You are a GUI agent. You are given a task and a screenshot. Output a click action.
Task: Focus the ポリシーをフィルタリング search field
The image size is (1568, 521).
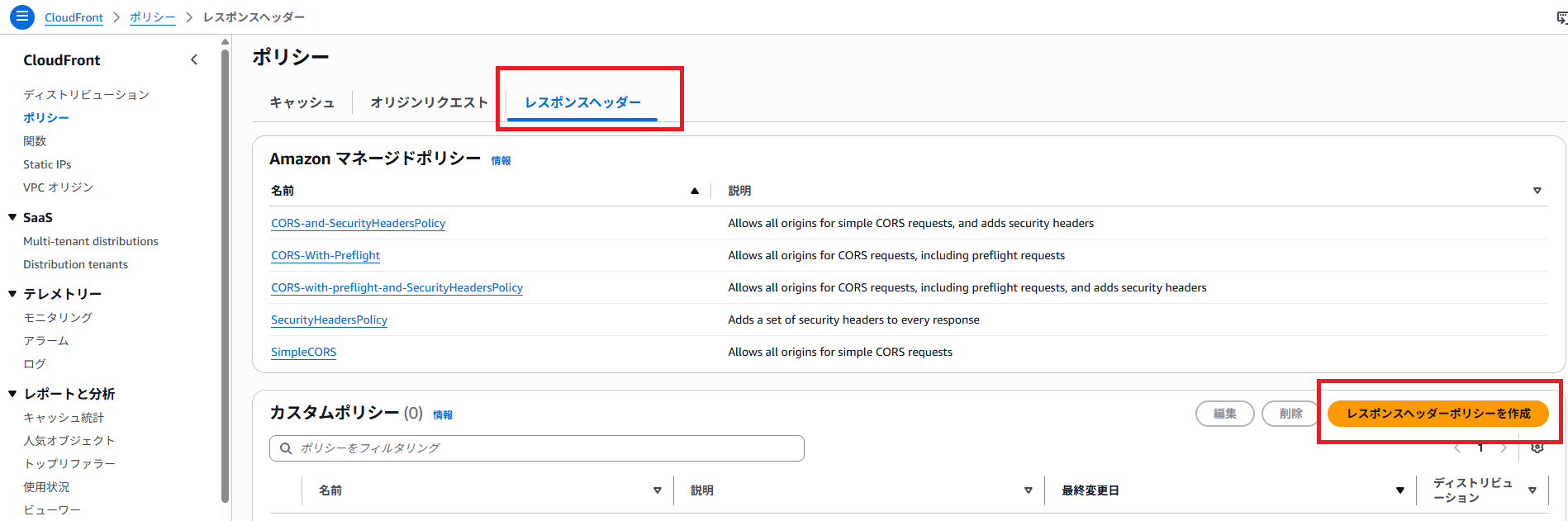pyautogui.click(x=537, y=448)
